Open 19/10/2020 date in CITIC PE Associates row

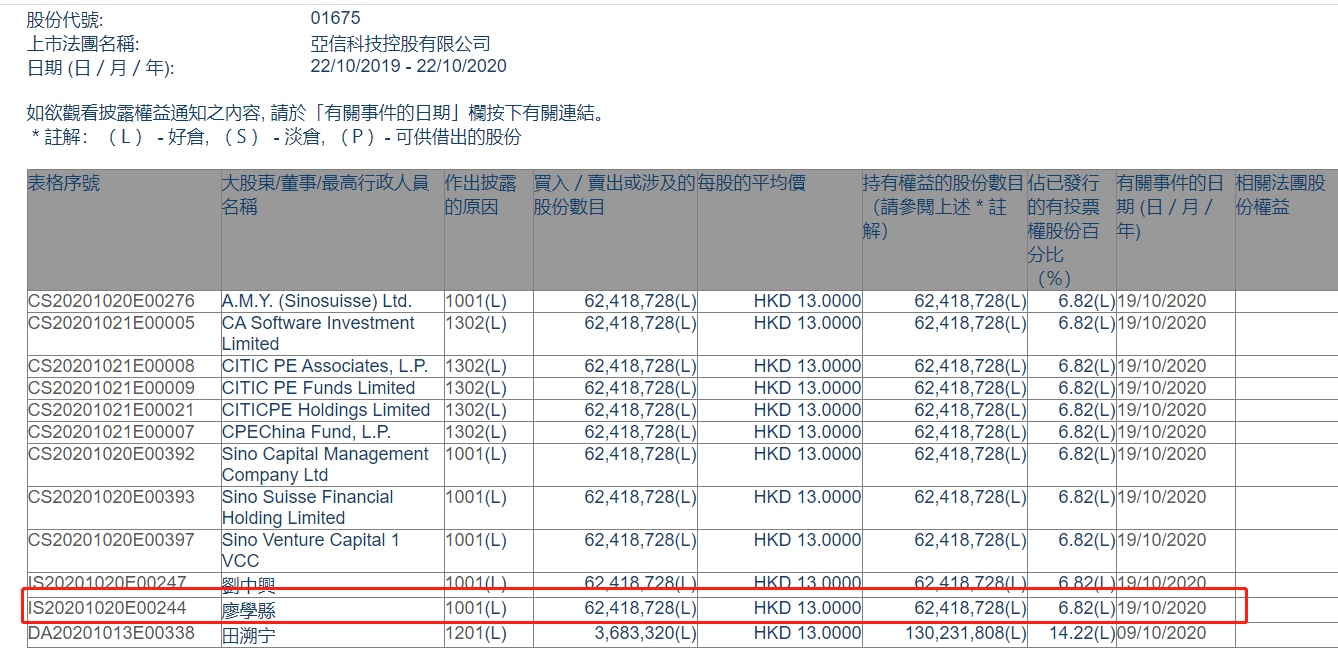[1162, 366]
